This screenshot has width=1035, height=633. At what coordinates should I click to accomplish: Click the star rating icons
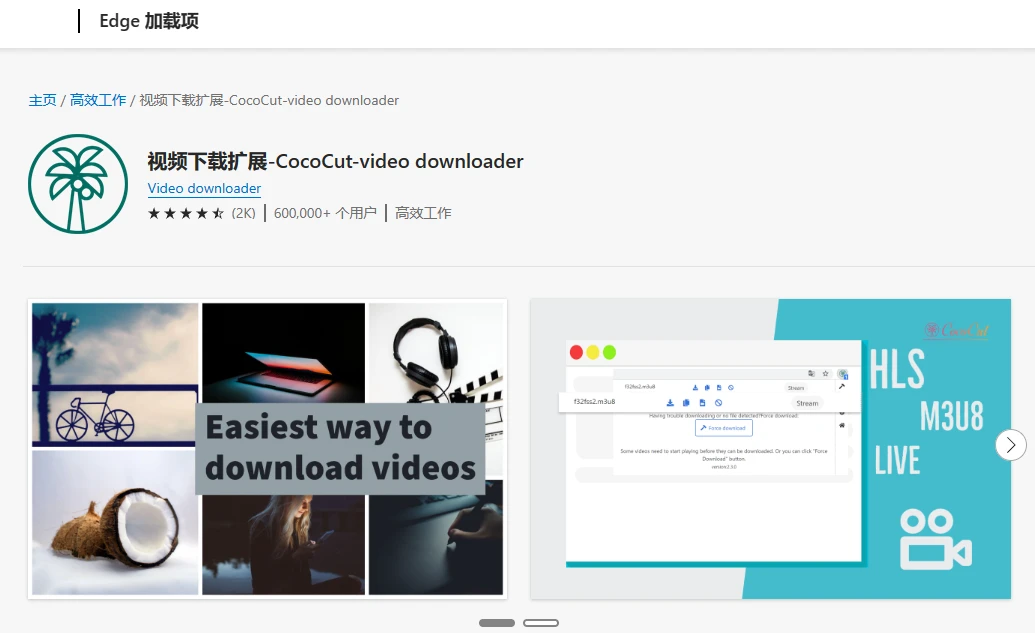coord(186,213)
